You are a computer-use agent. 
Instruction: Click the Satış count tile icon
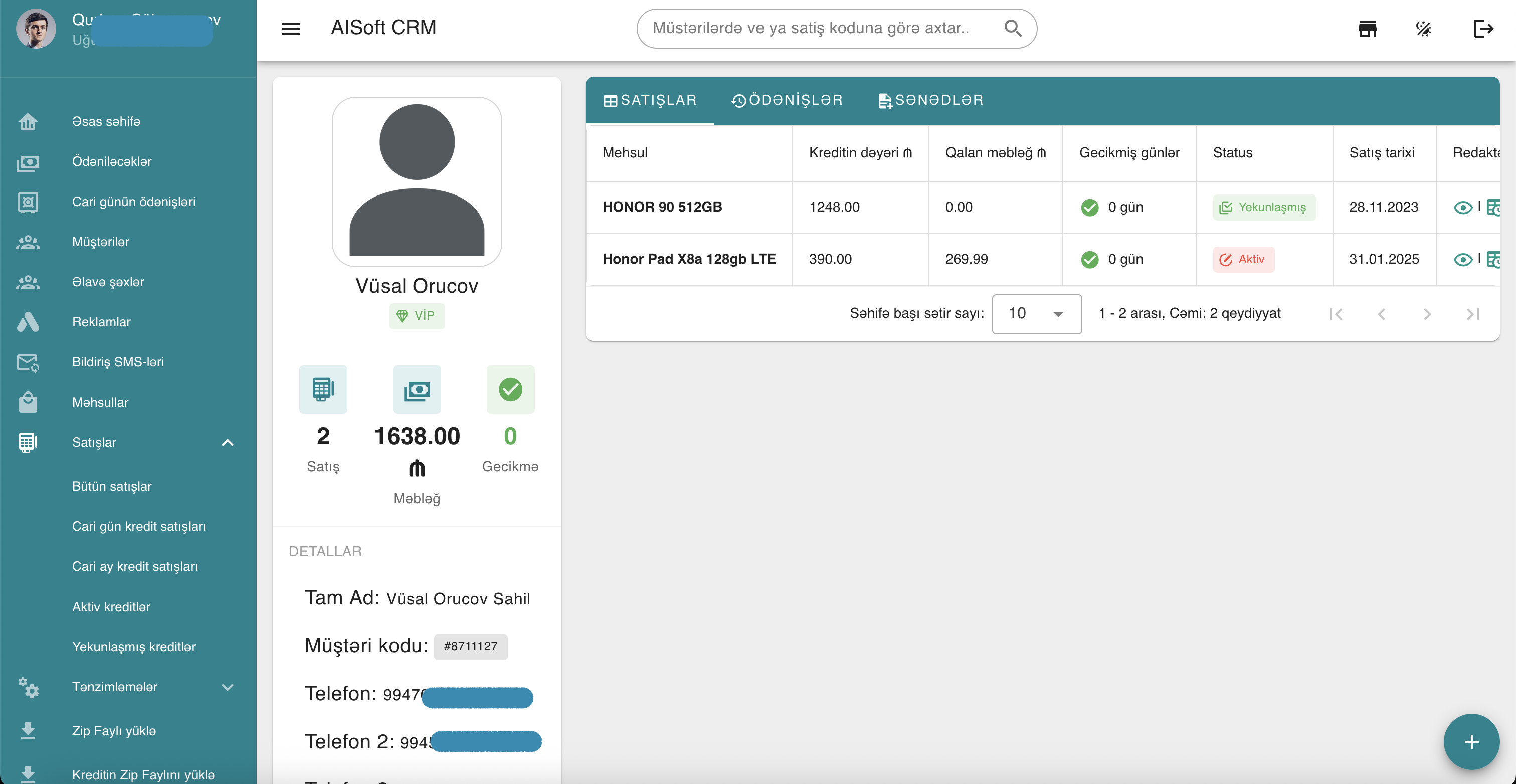click(323, 389)
